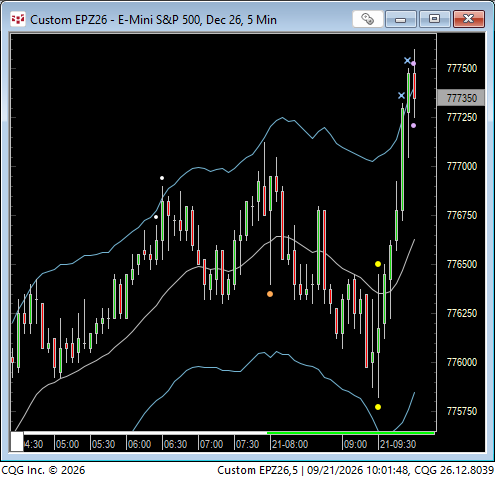Click the 07:30 time axis label
Image resolution: width=495 pixels, height=478 pixels.
point(247,444)
